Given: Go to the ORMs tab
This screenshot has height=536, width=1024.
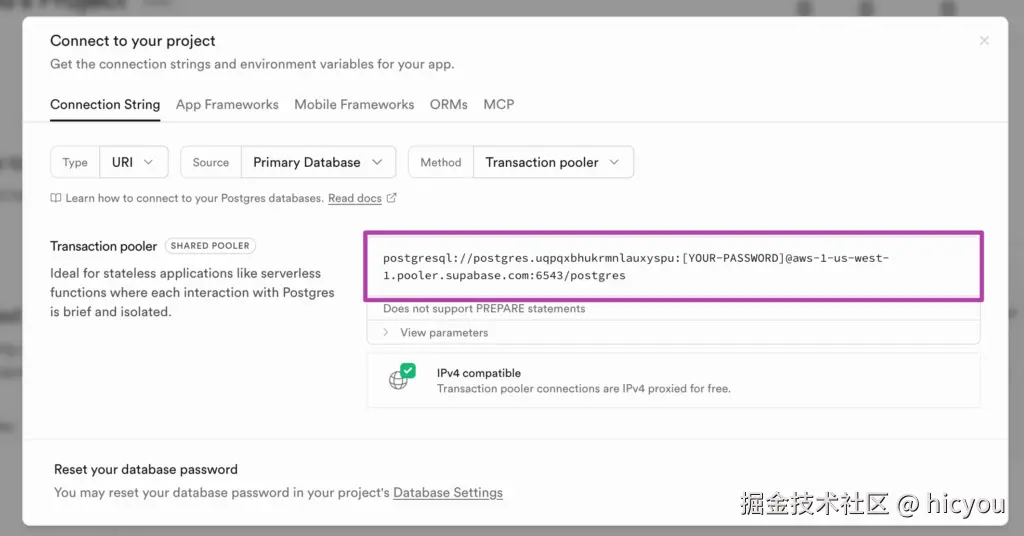Looking at the screenshot, I should [448, 104].
